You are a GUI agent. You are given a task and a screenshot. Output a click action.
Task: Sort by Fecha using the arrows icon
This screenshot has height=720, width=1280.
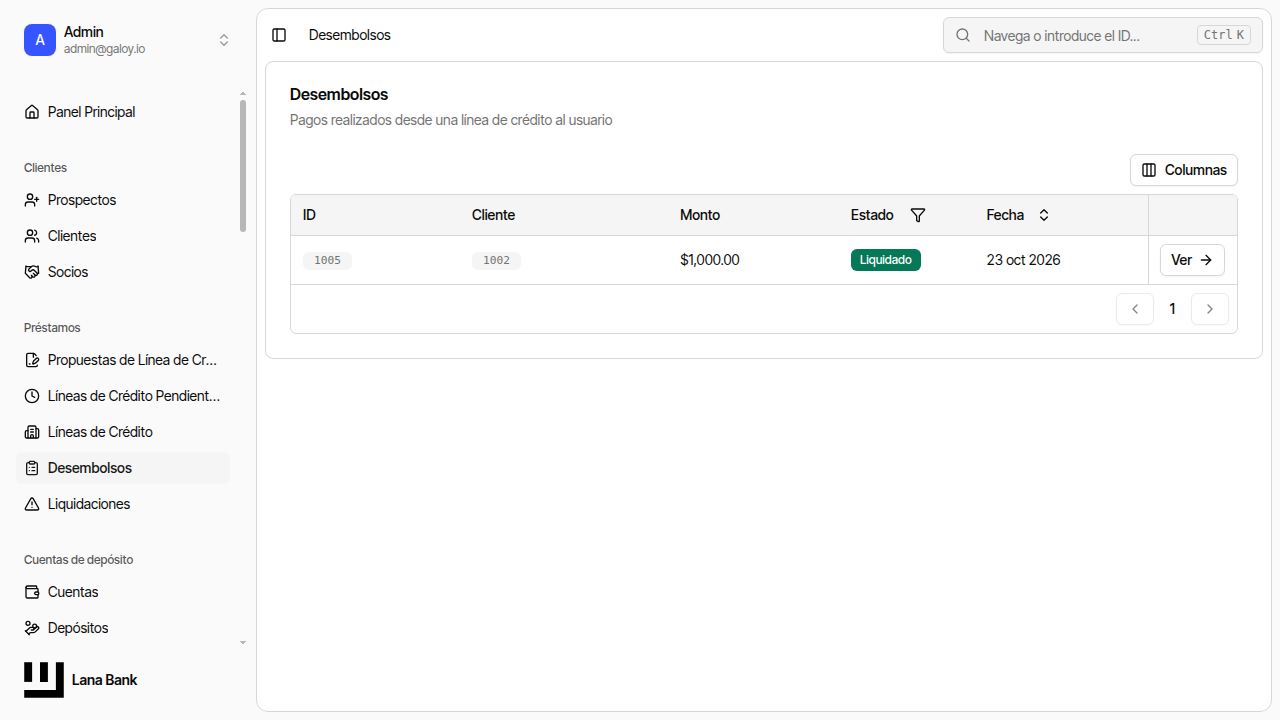point(1044,215)
